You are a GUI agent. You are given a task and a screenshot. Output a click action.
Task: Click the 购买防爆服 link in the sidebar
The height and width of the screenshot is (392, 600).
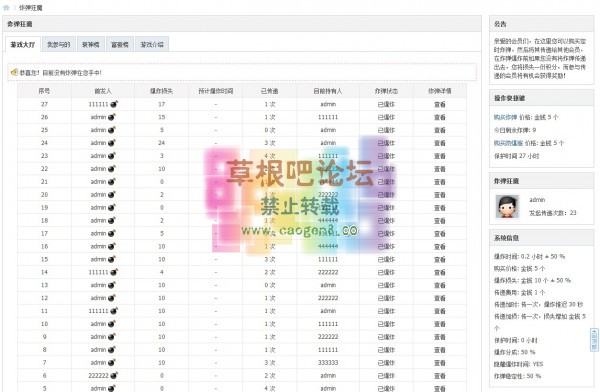tap(508, 143)
